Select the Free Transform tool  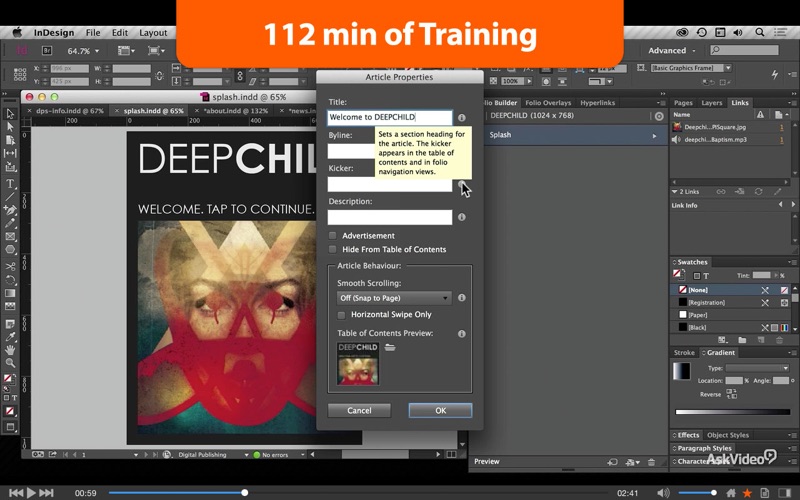tap(10, 280)
